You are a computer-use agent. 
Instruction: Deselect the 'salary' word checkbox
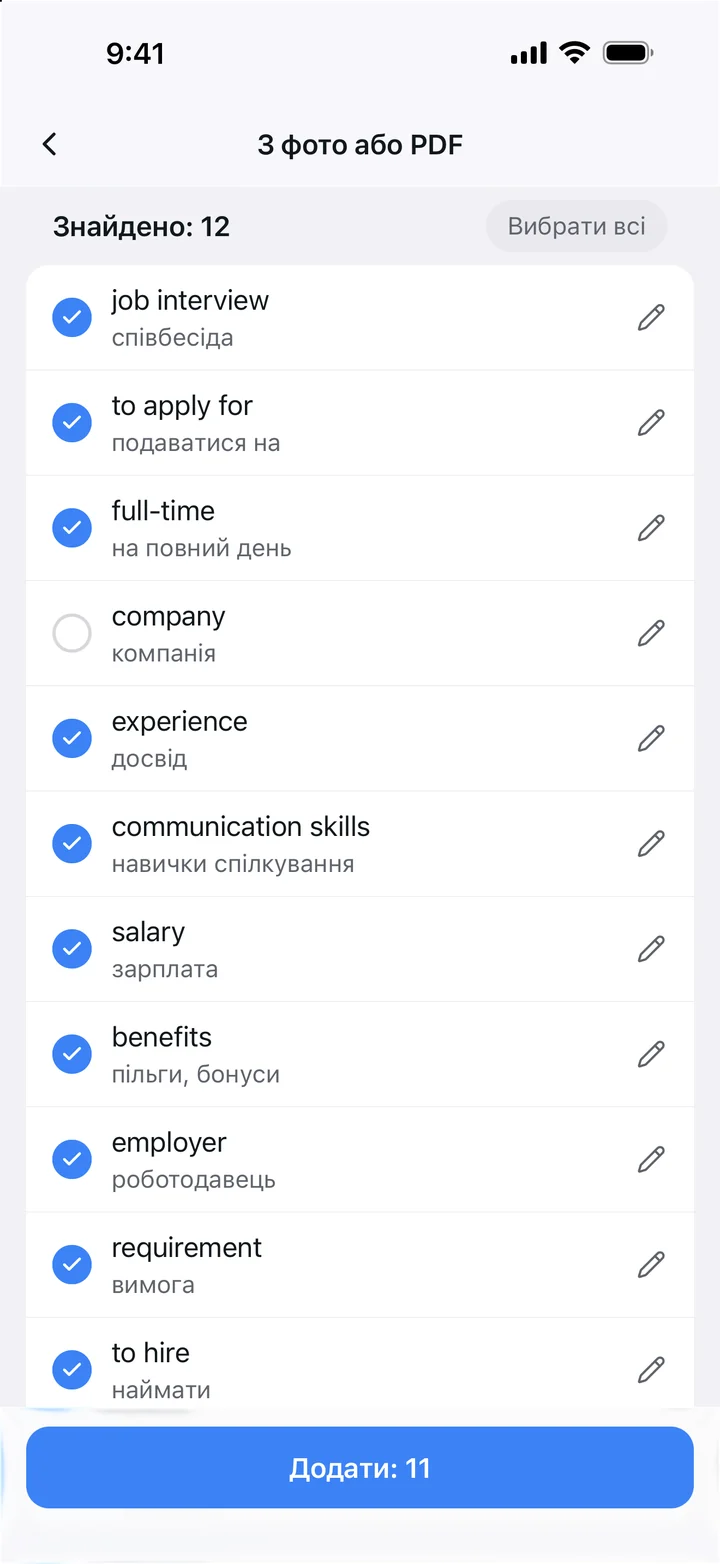(72, 948)
